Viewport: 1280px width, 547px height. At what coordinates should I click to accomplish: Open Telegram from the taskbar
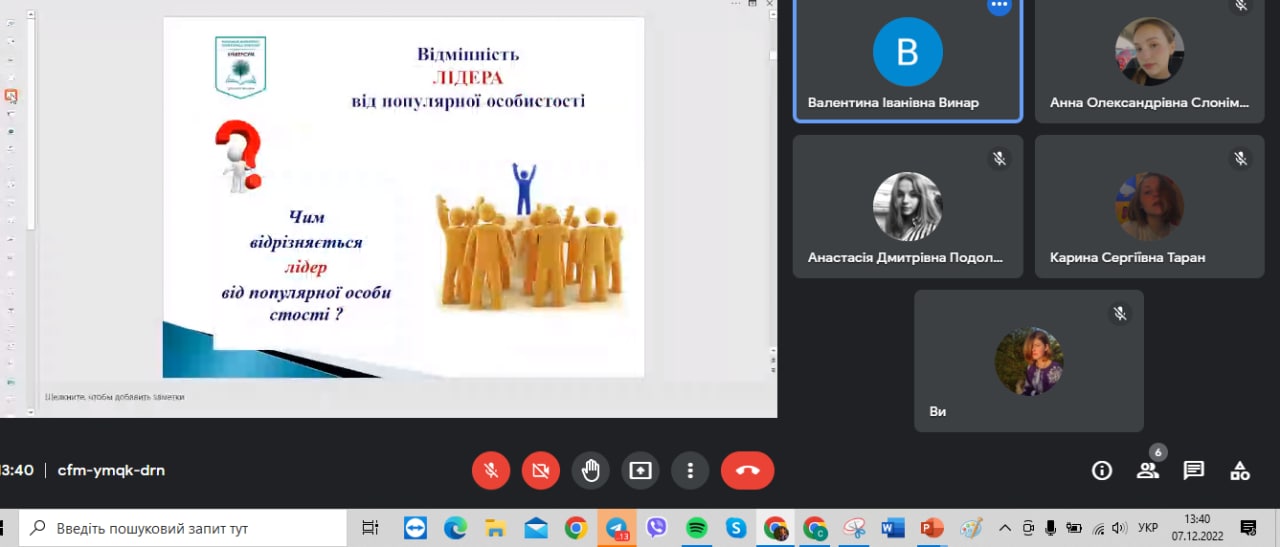click(x=617, y=528)
